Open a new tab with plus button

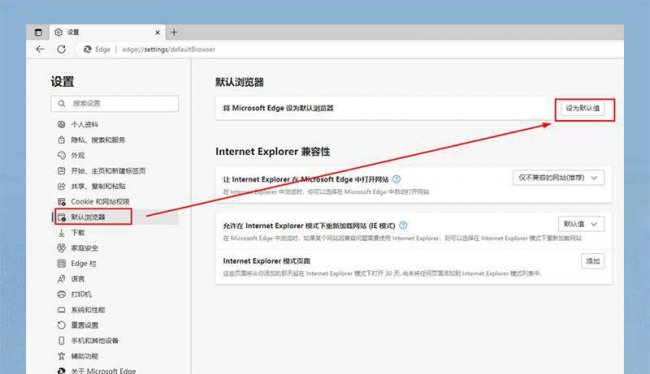(x=174, y=32)
